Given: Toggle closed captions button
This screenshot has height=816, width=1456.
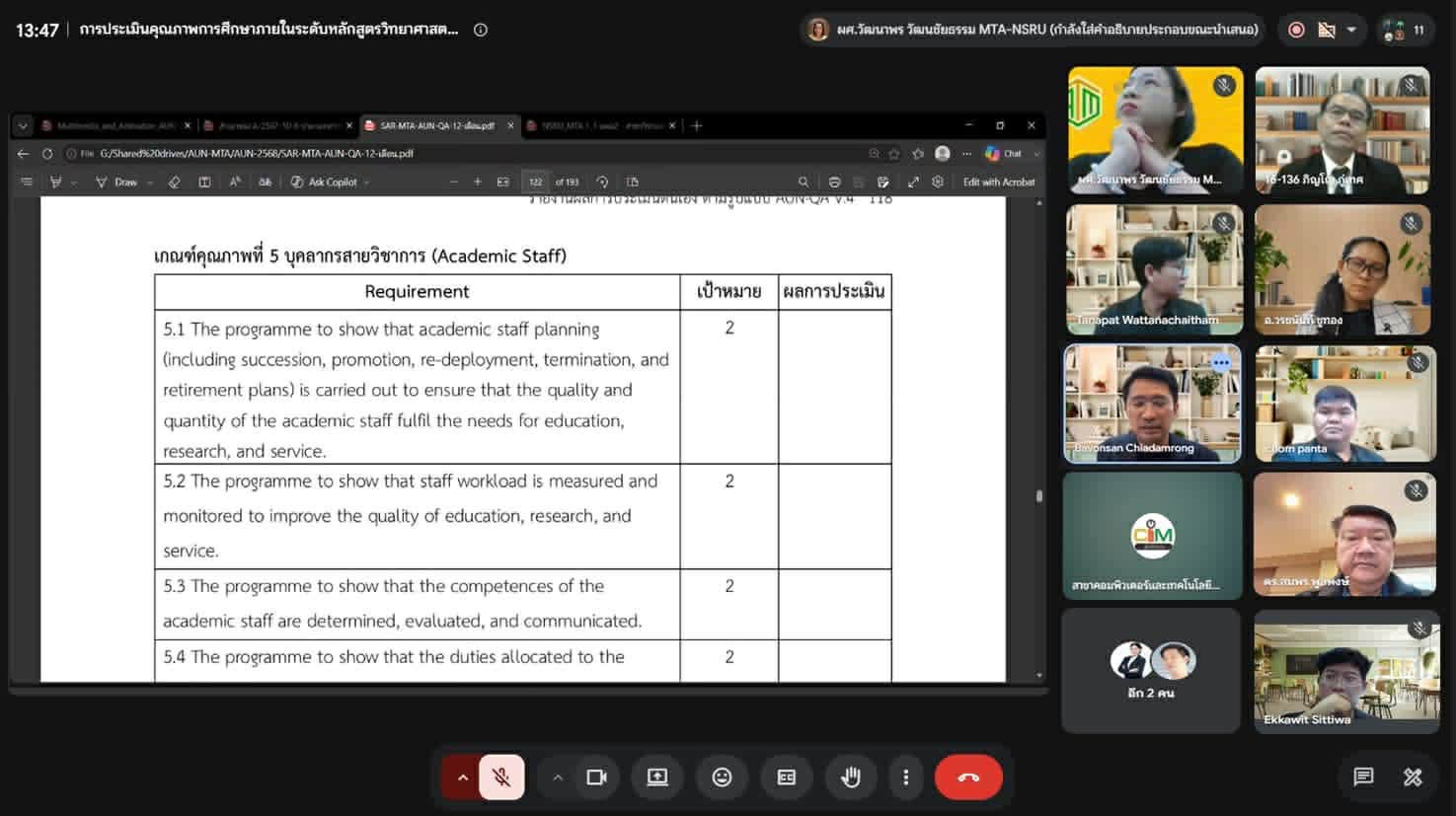Looking at the screenshot, I should [786, 778].
